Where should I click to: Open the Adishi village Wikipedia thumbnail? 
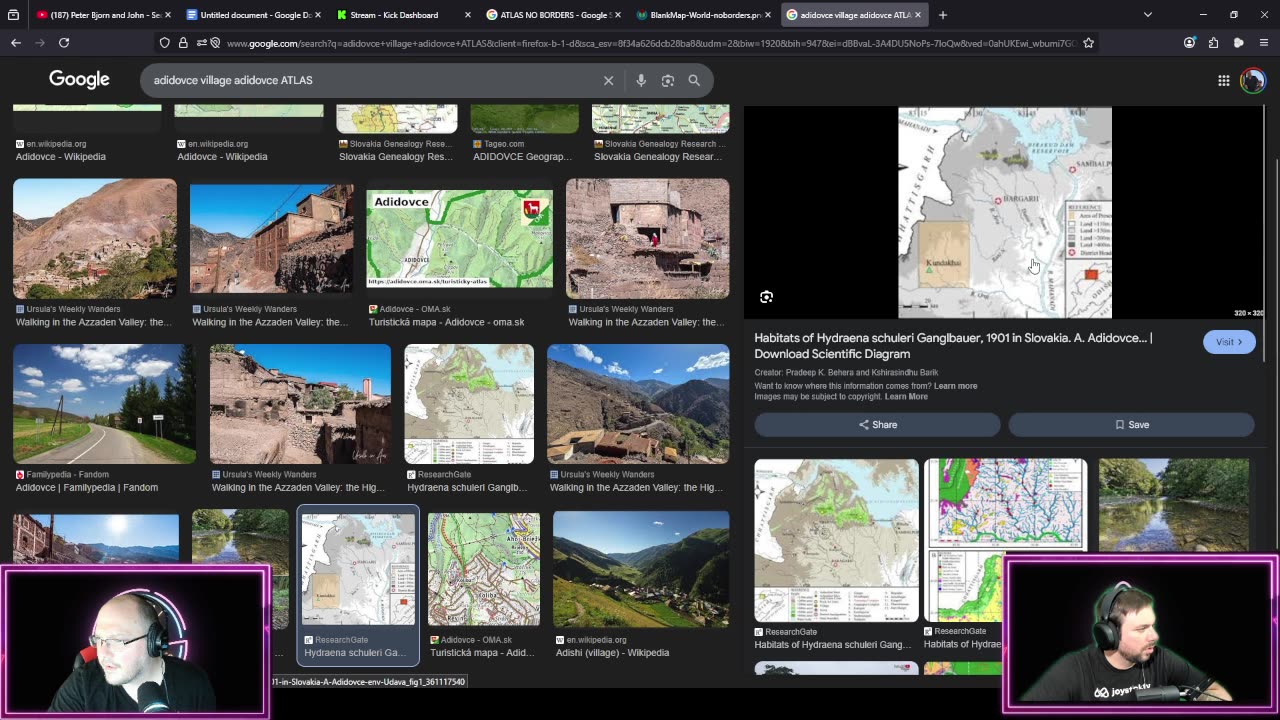641,569
